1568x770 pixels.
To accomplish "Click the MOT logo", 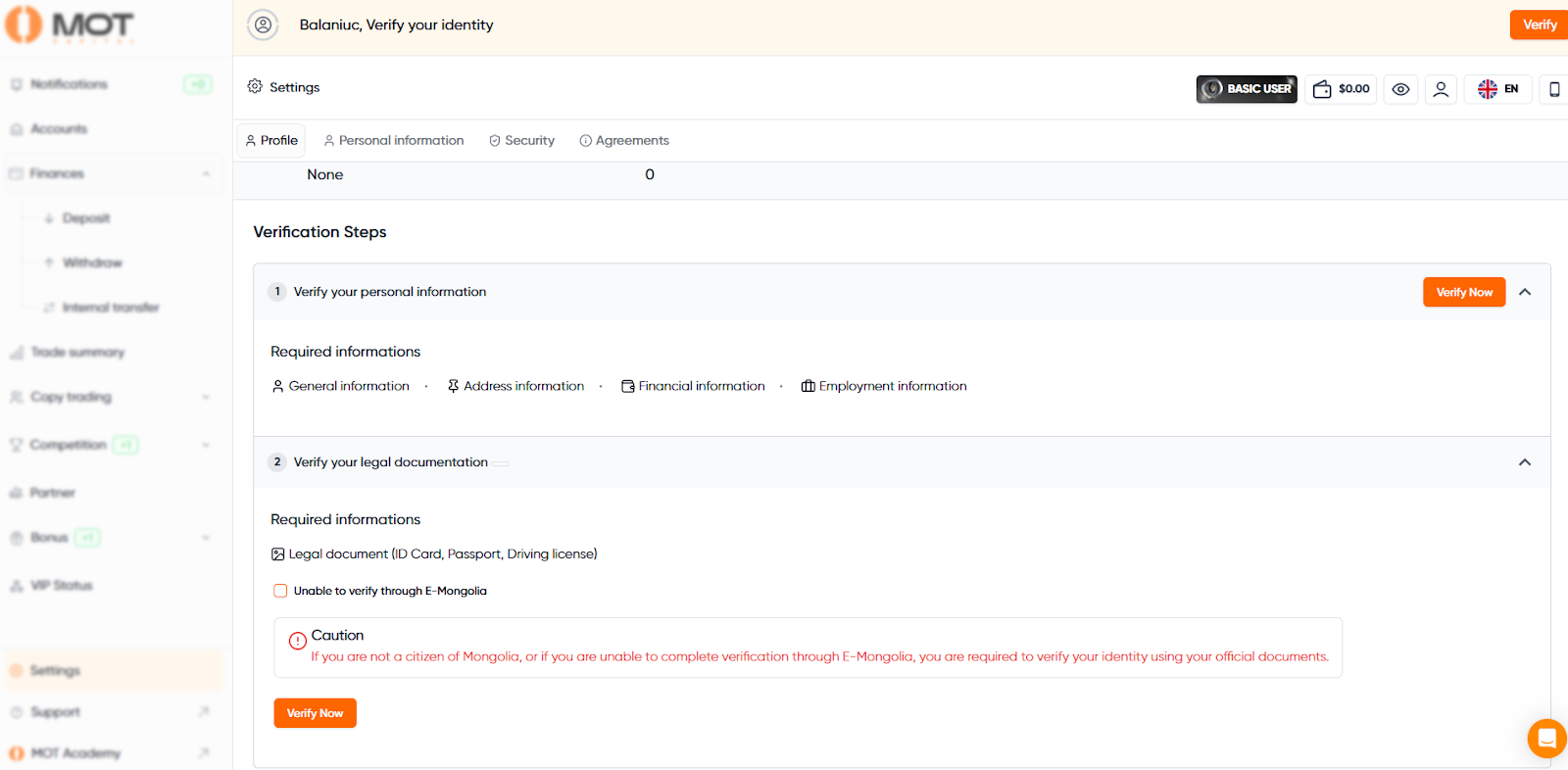I will [69, 25].
